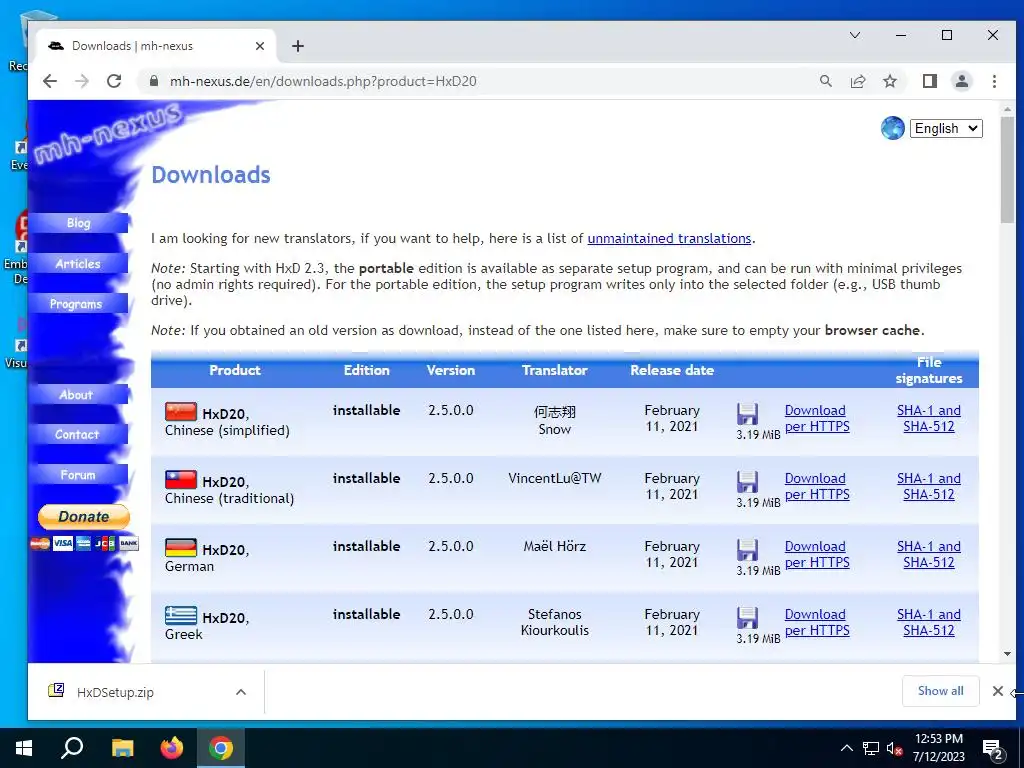Image resolution: width=1024 pixels, height=768 pixels.
Task: Open the Chrome profile avatar
Action: tap(961, 81)
